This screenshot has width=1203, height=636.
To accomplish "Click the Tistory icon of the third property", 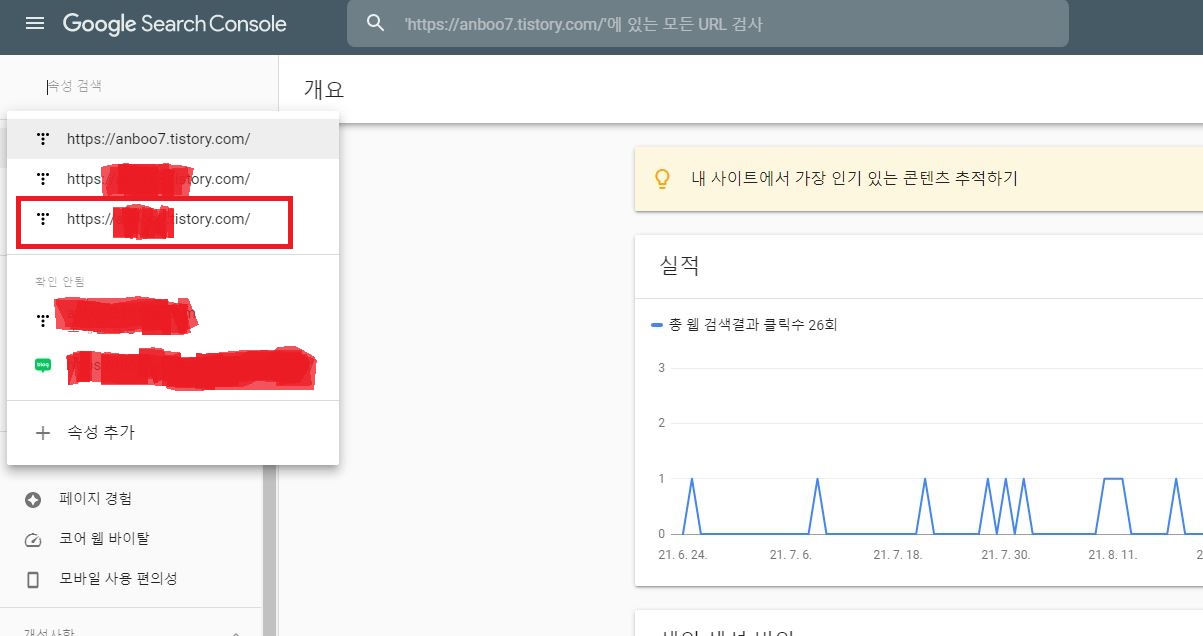I will (x=42, y=219).
